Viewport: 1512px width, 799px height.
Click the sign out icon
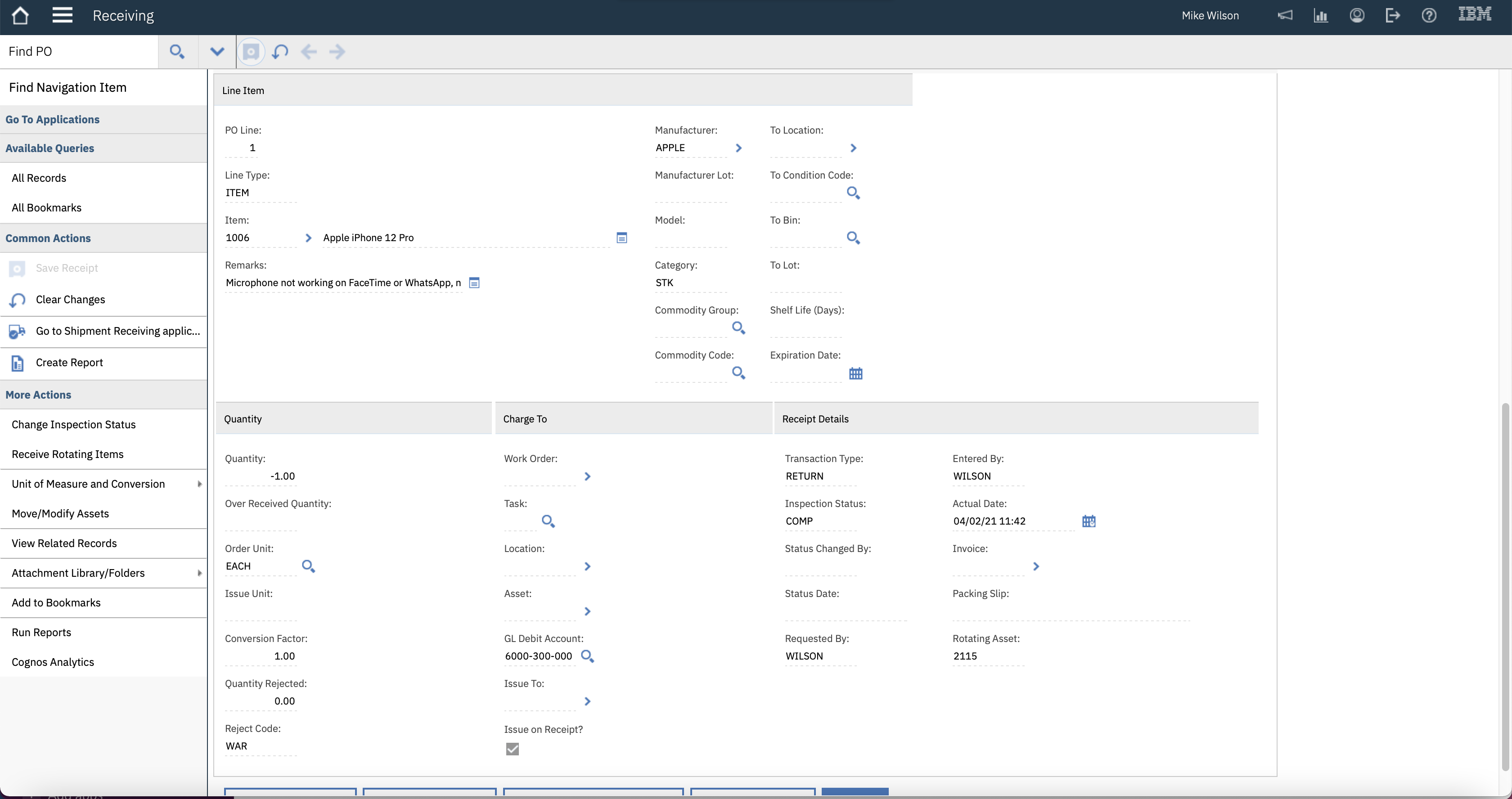[x=1392, y=16]
